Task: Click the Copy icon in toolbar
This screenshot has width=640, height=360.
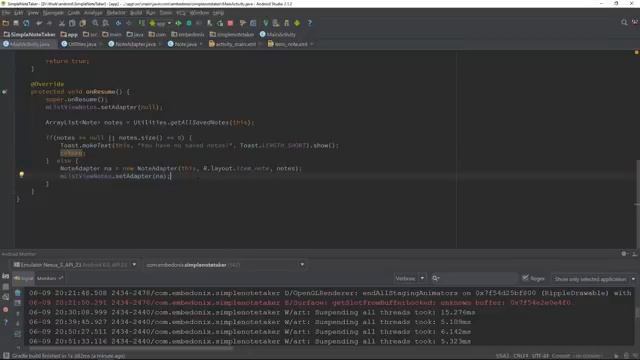Action: tap(72, 23)
